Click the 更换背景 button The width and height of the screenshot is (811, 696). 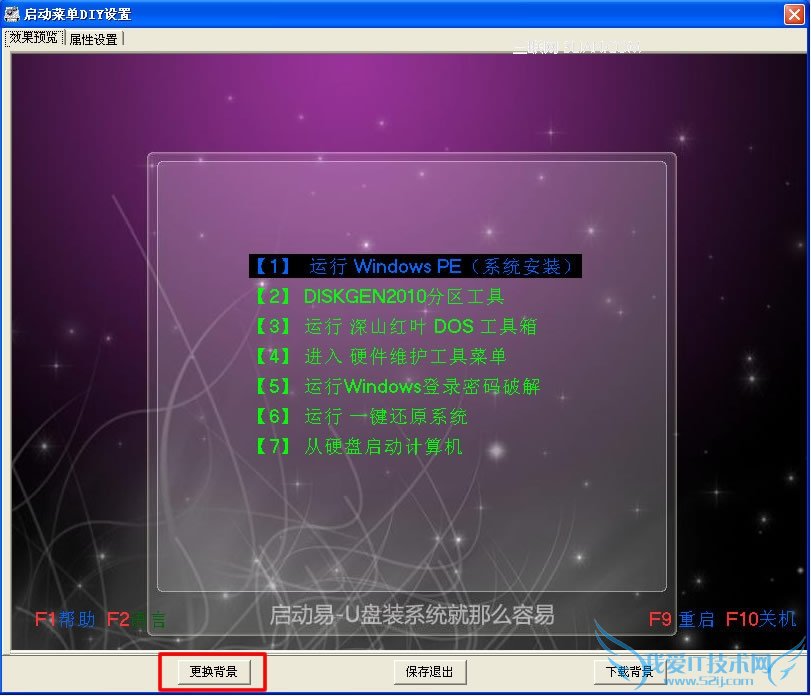[213, 671]
